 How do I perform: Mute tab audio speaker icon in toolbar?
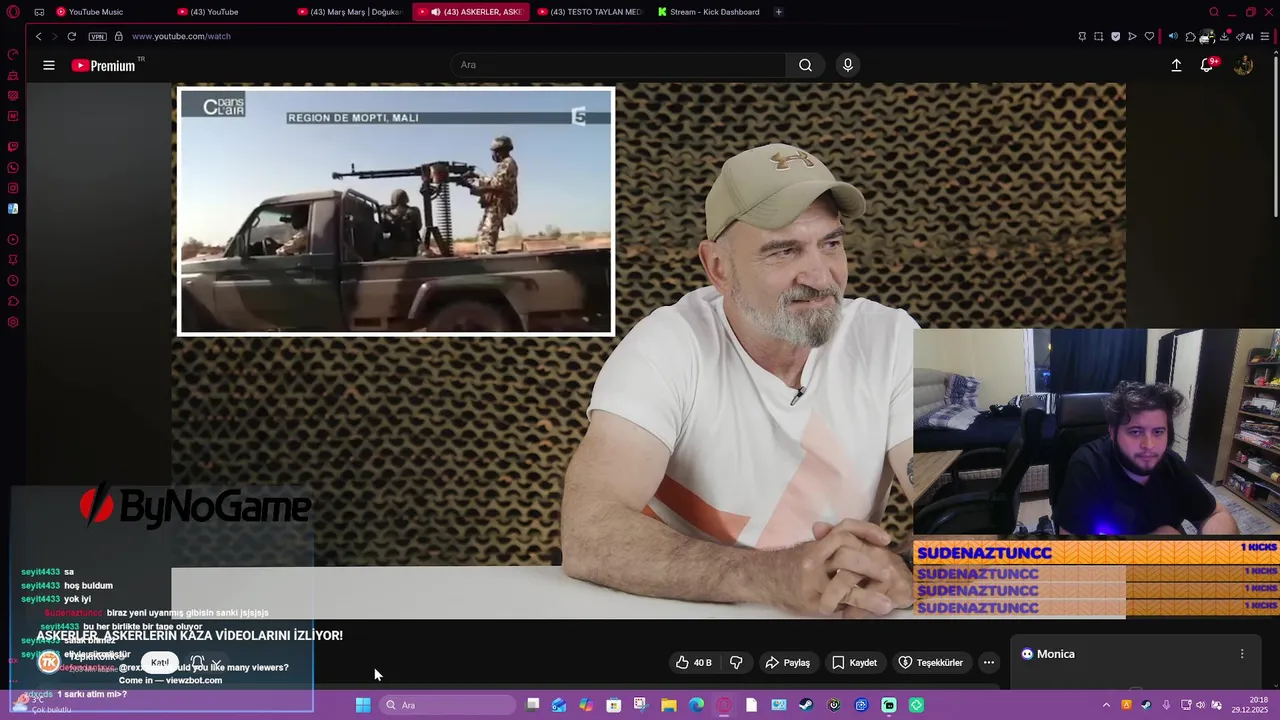click(x=1173, y=36)
